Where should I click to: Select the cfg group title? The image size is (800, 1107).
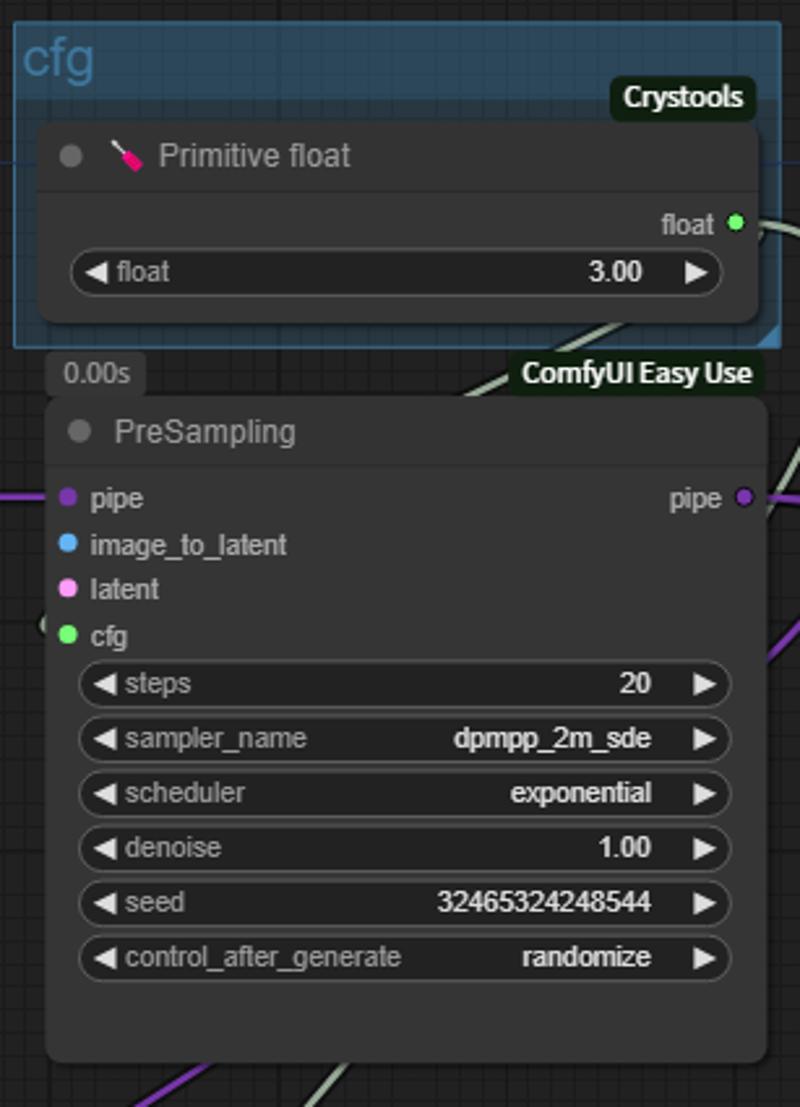[x=58, y=60]
